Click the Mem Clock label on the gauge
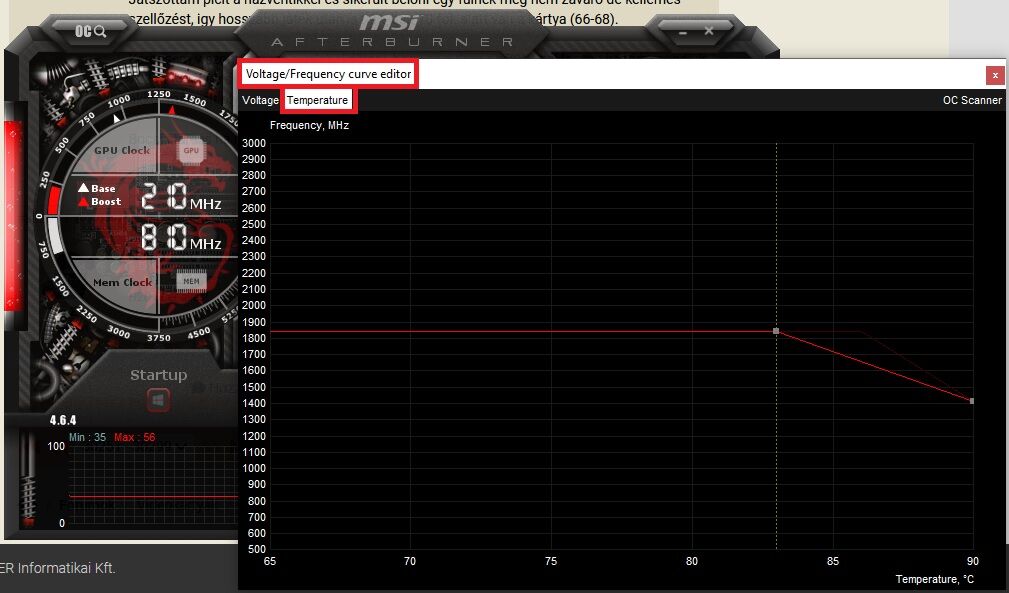Image resolution: width=1009 pixels, height=593 pixels. pyautogui.click(x=122, y=282)
